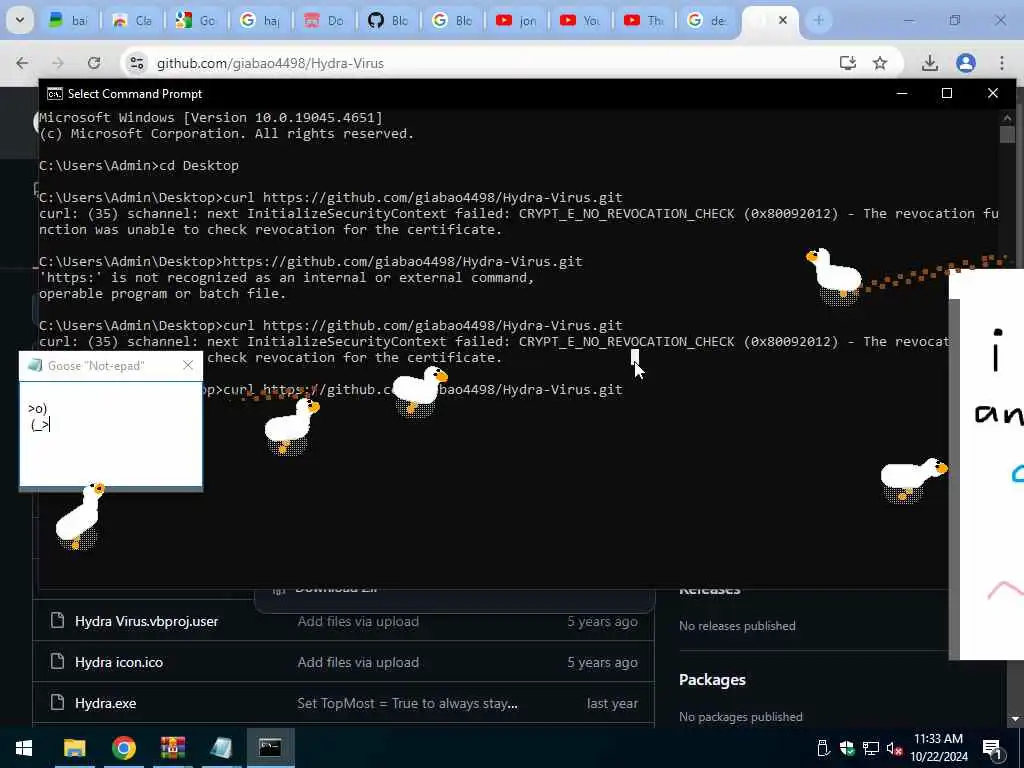This screenshot has height=768, width=1024.
Task: Open Chrome downloads
Action: click(x=930, y=63)
